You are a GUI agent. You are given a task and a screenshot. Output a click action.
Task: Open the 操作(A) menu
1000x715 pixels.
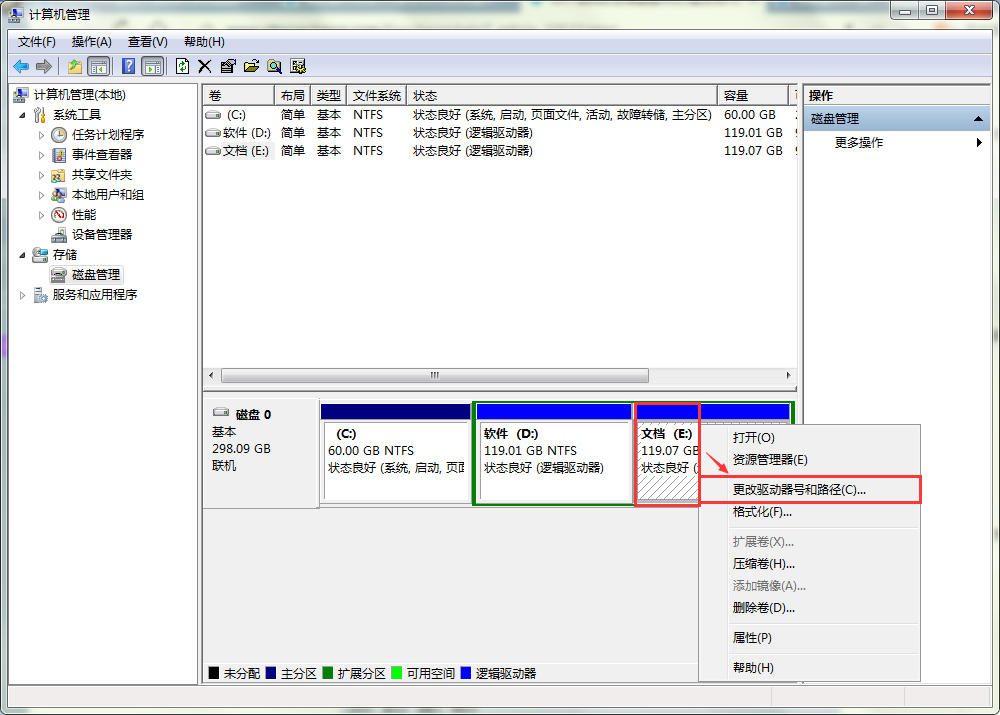pyautogui.click(x=91, y=42)
